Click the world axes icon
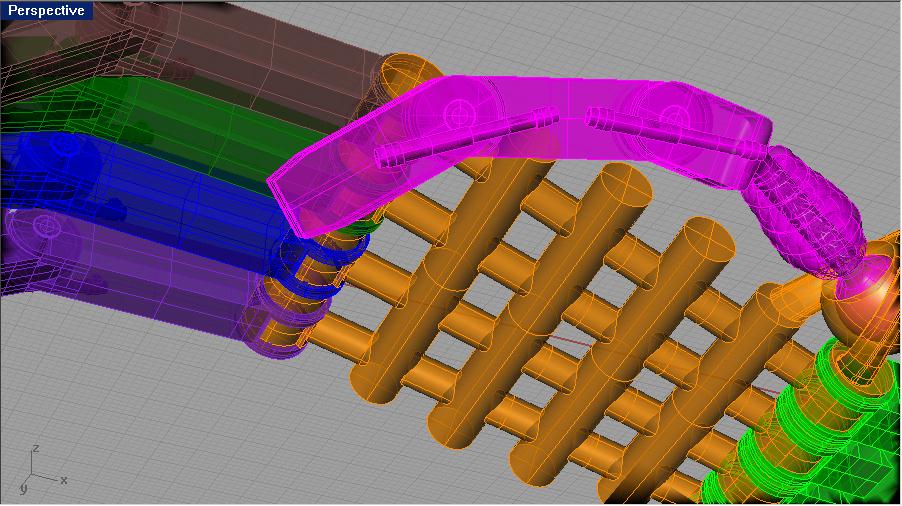This screenshot has height=506, width=902. click(35, 472)
